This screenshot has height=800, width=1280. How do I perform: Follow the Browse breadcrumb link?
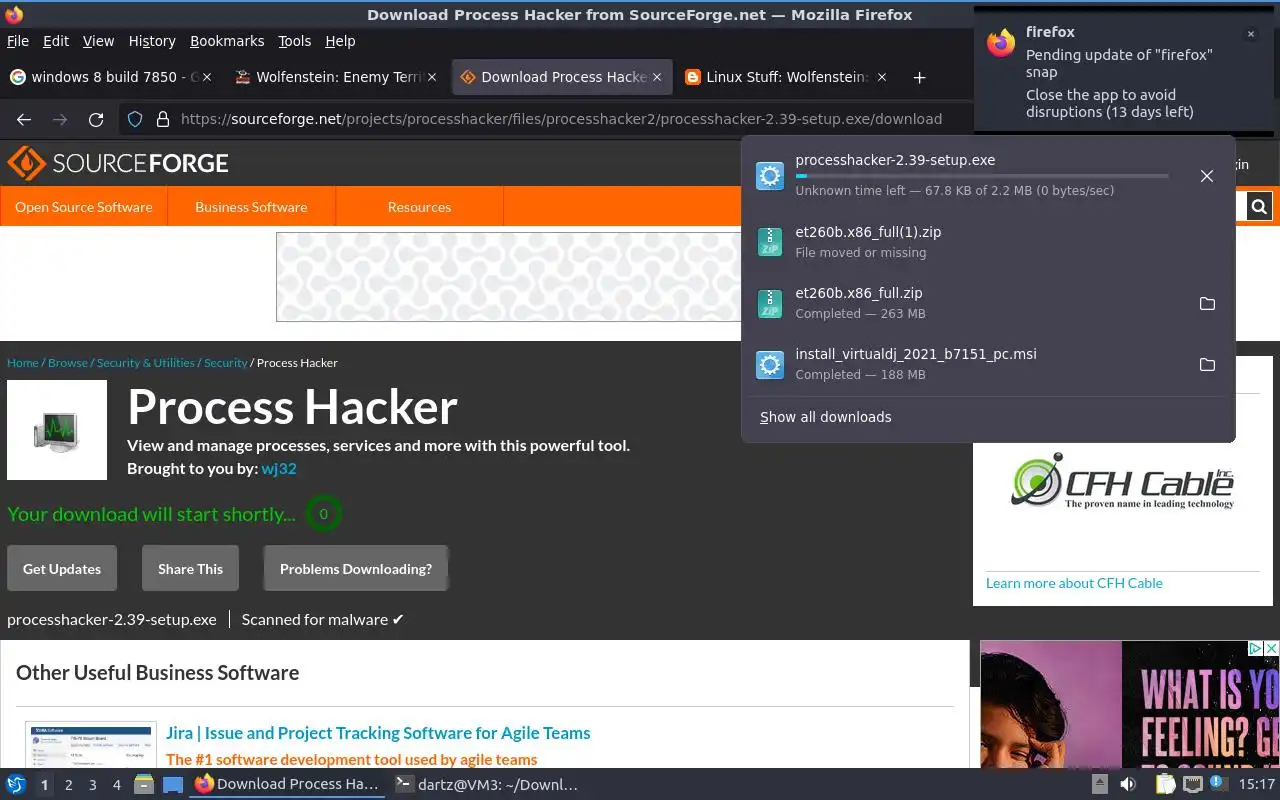[x=68, y=363]
